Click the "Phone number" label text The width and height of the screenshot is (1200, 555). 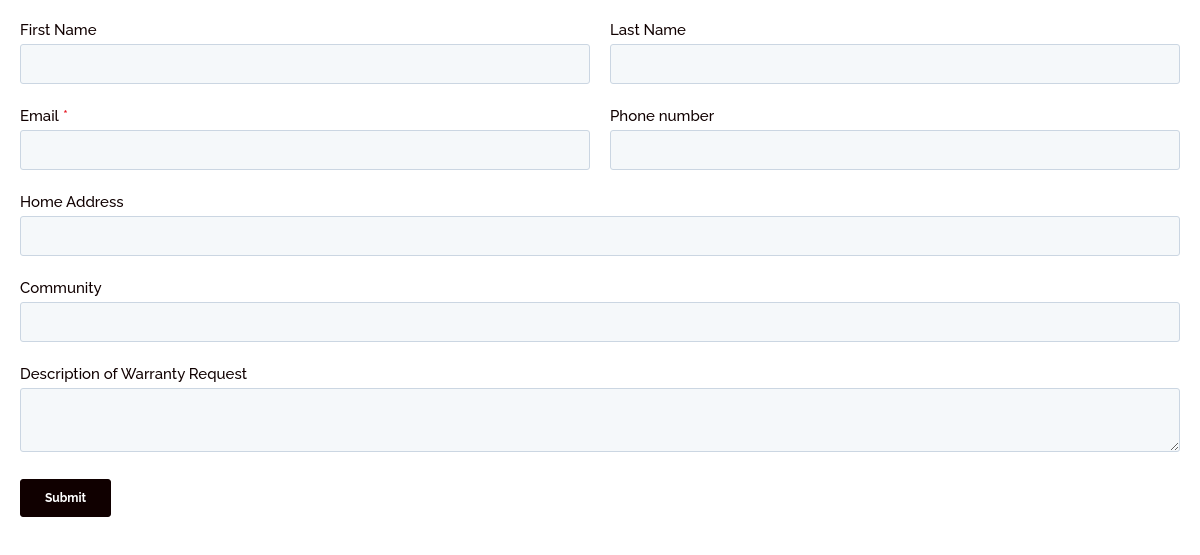tap(662, 116)
